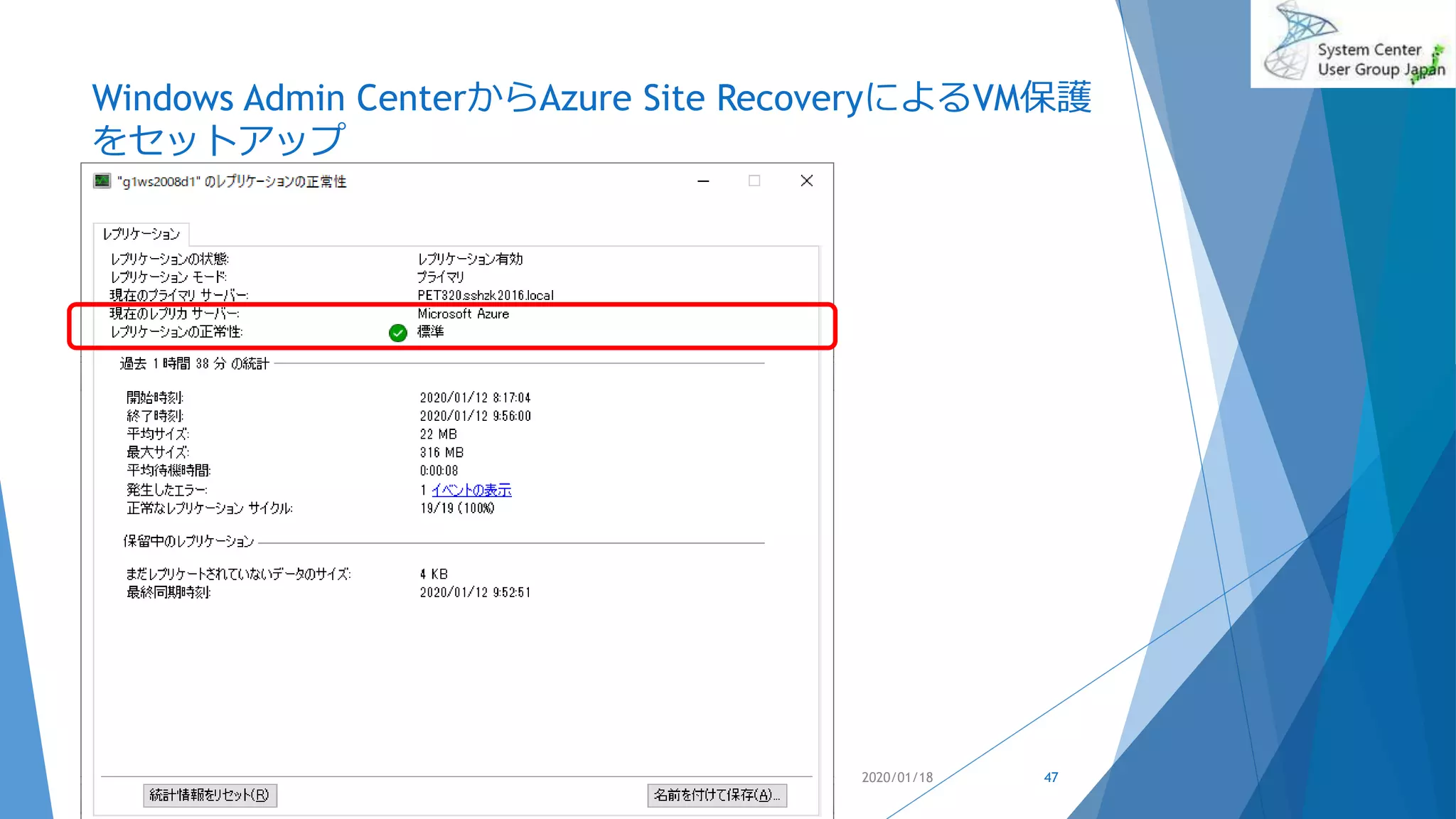Image resolution: width=1456 pixels, height=819 pixels.
Task: Click the label 正常なレプリケーション サイクル:
Action: click(x=210, y=508)
